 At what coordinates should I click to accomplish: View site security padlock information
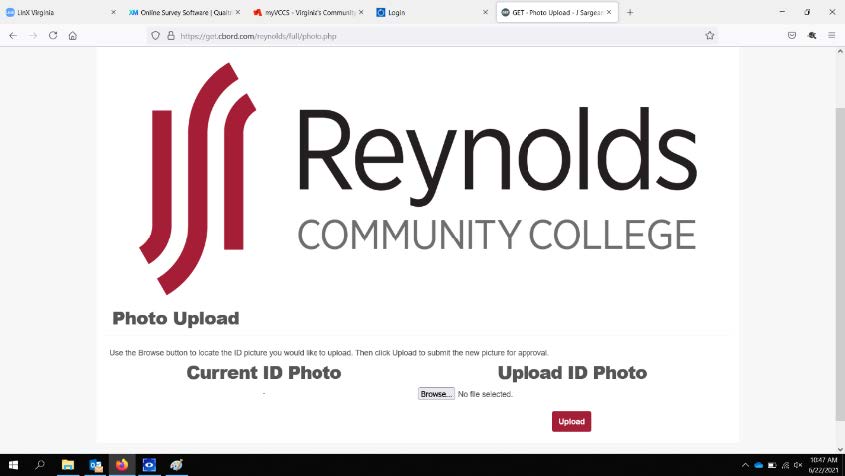pyautogui.click(x=171, y=36)
